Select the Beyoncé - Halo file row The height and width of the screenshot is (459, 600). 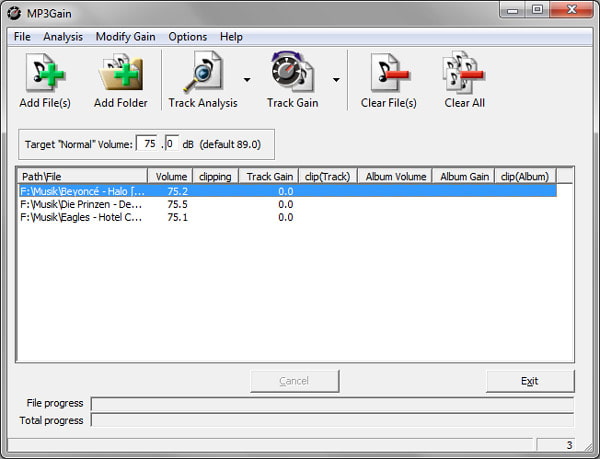[83, 191]
